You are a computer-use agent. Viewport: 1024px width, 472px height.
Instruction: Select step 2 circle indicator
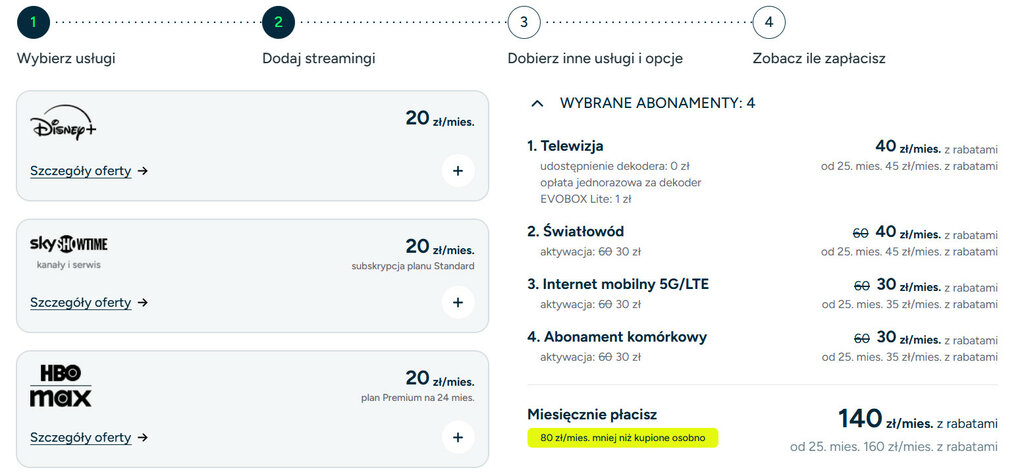[279, 21]
